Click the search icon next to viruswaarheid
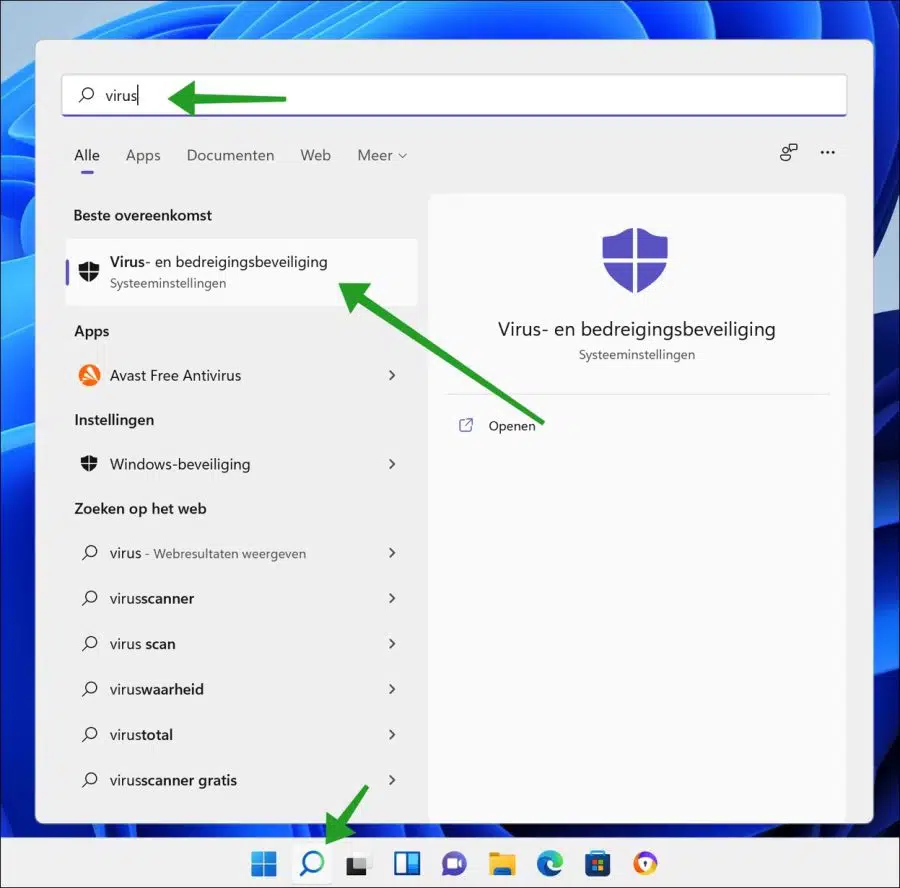The height and width of the screenshot is (888, 900). (x=90, y=689)
